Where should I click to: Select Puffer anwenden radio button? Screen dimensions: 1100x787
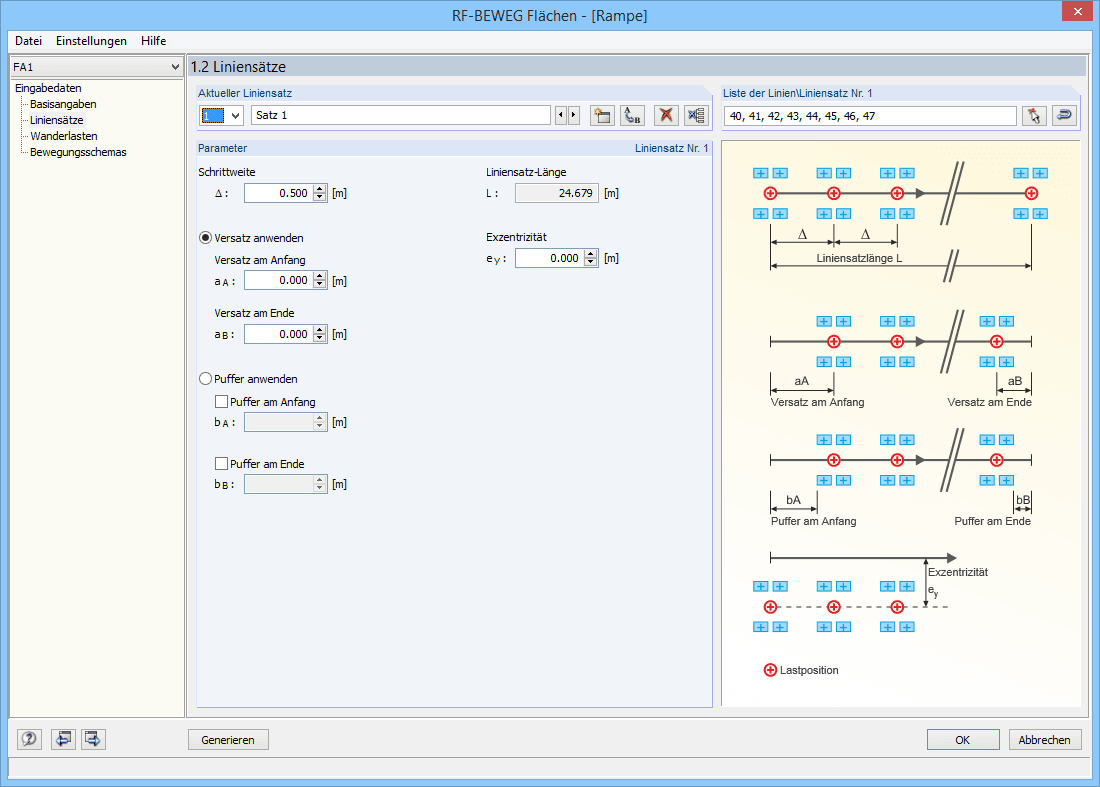click(x=206, y=379)
